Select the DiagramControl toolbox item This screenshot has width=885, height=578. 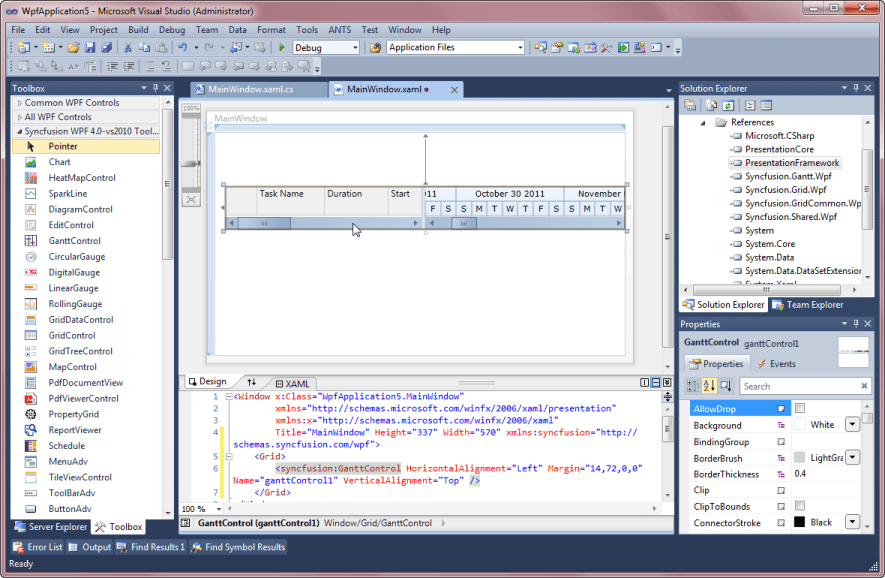[x=80, y=209]
